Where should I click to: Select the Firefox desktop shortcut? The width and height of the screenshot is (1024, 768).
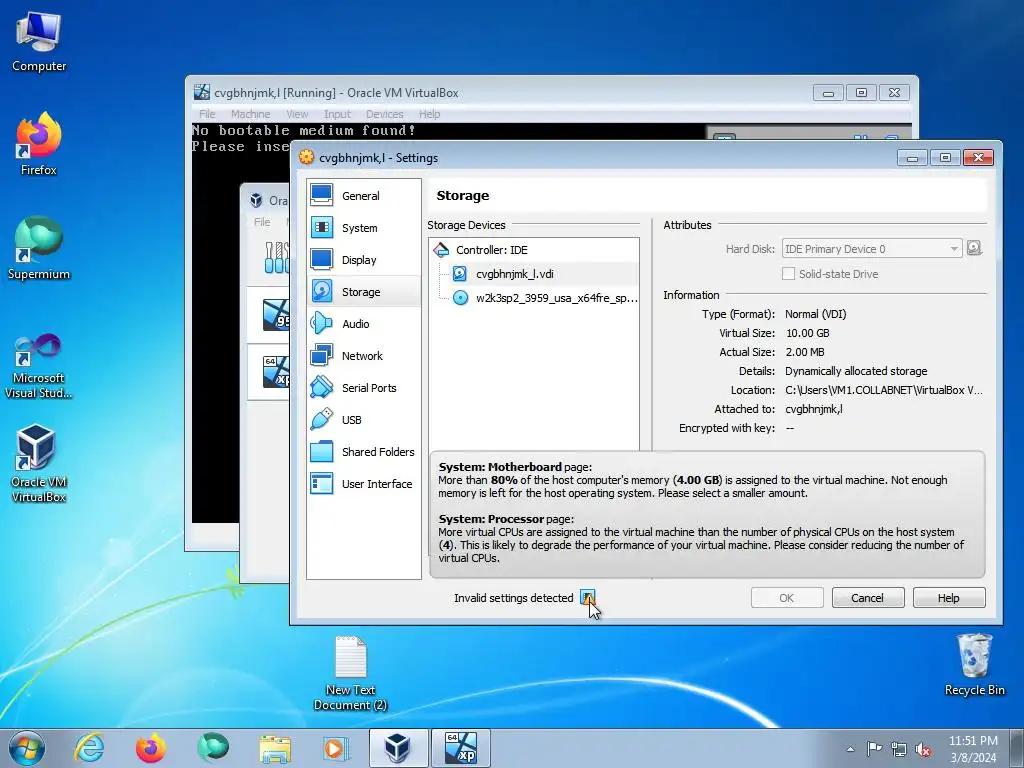[39, 144]
